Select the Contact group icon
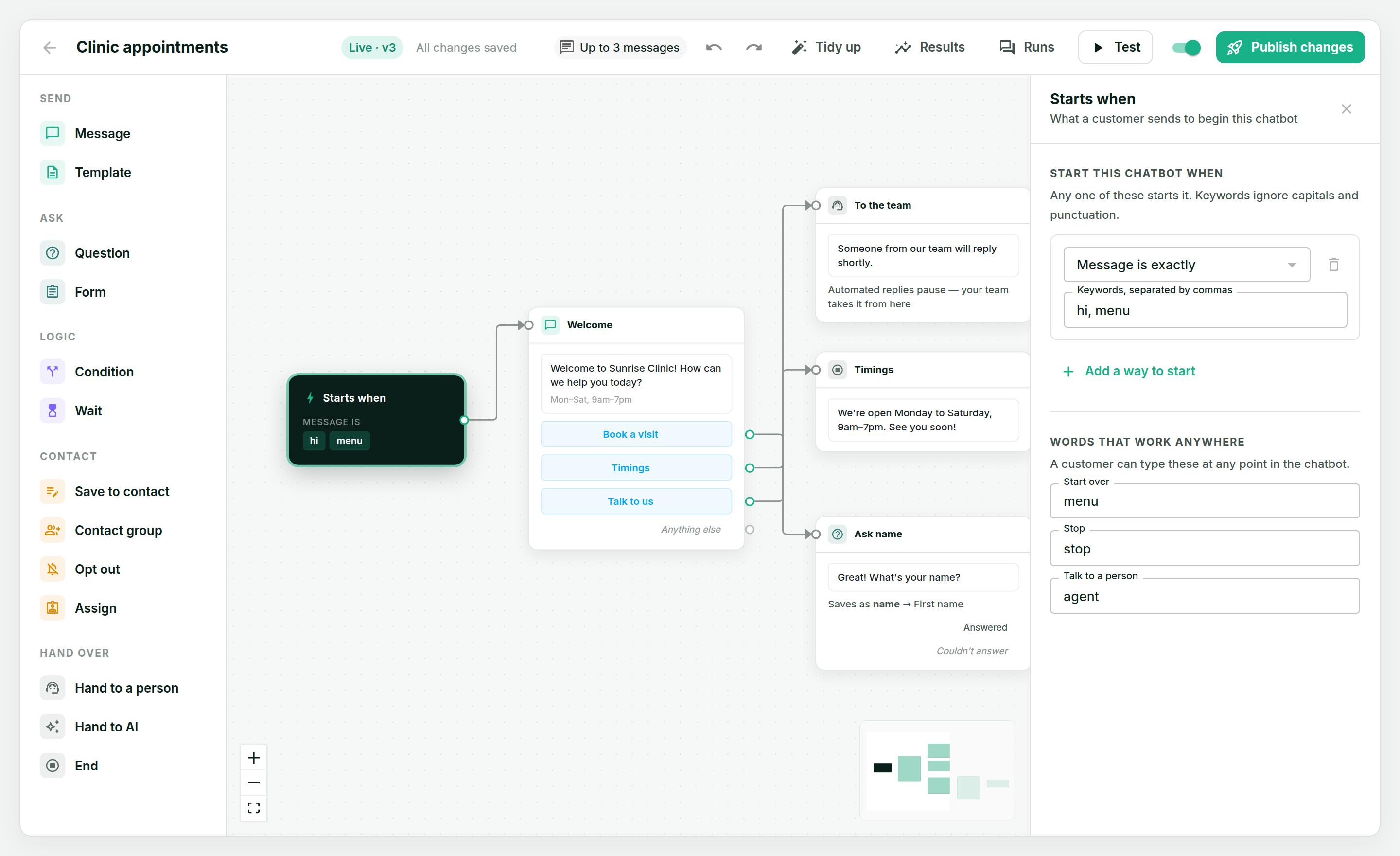 click(x=52, y=530)
